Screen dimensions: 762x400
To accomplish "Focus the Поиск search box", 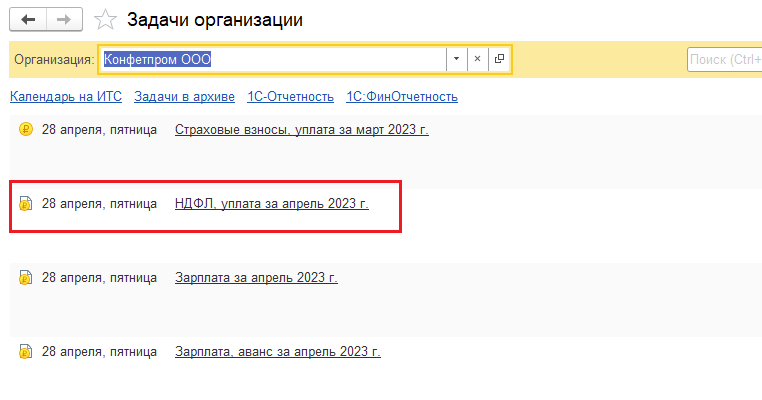I will pos(725,59).
